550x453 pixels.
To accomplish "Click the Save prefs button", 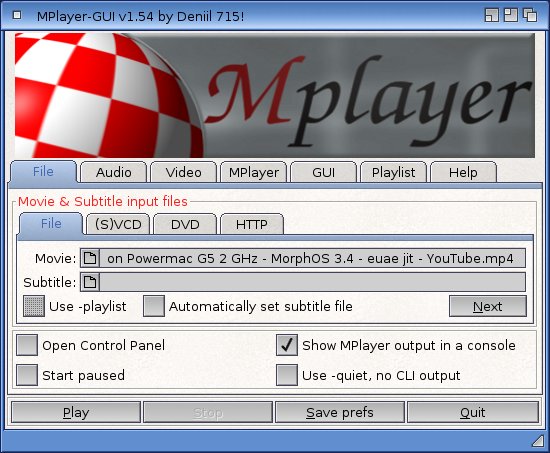I will click(x=340, y=412).
